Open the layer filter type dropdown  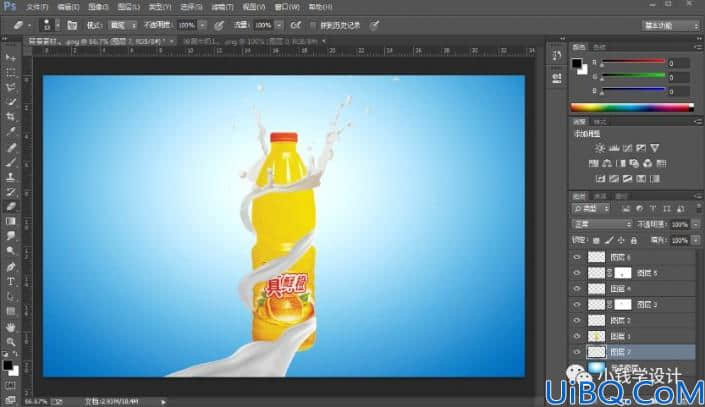pos(591,209)
